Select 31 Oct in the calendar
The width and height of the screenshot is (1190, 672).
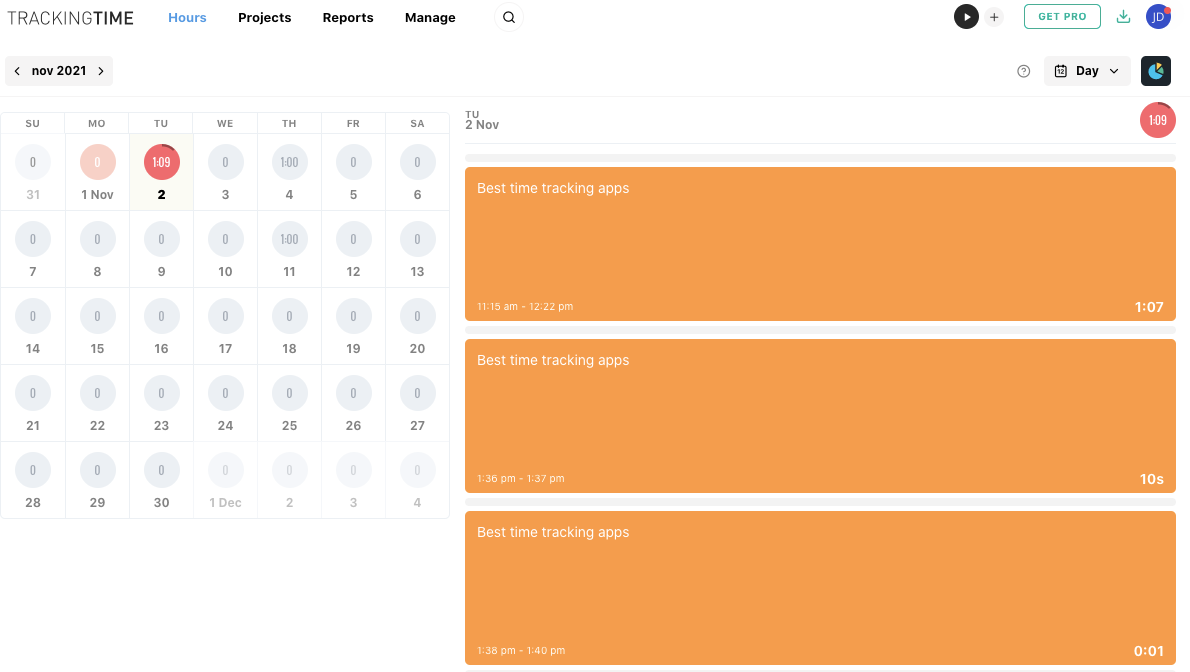click(x=33, y=172)
